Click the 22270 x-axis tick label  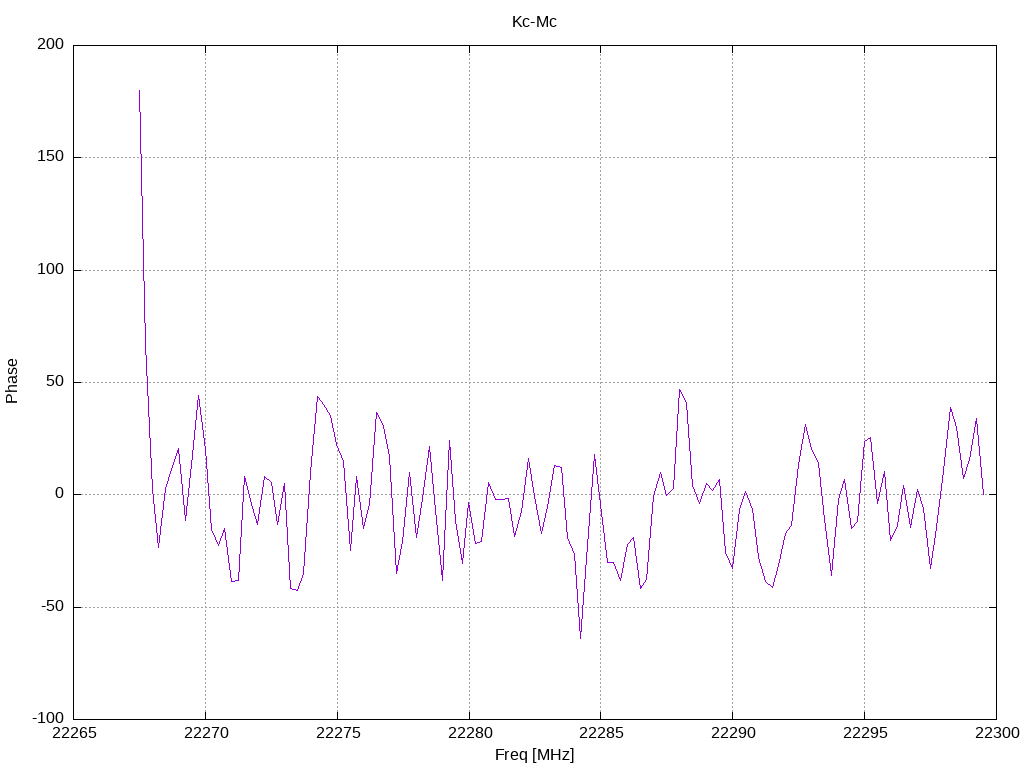[x=206, y=733]
